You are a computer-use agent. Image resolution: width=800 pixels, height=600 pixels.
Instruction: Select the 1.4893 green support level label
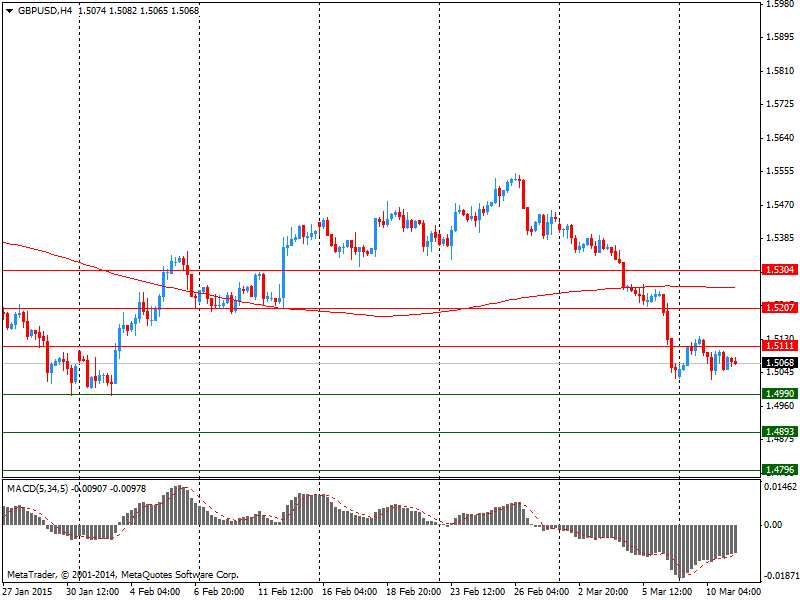780,432
